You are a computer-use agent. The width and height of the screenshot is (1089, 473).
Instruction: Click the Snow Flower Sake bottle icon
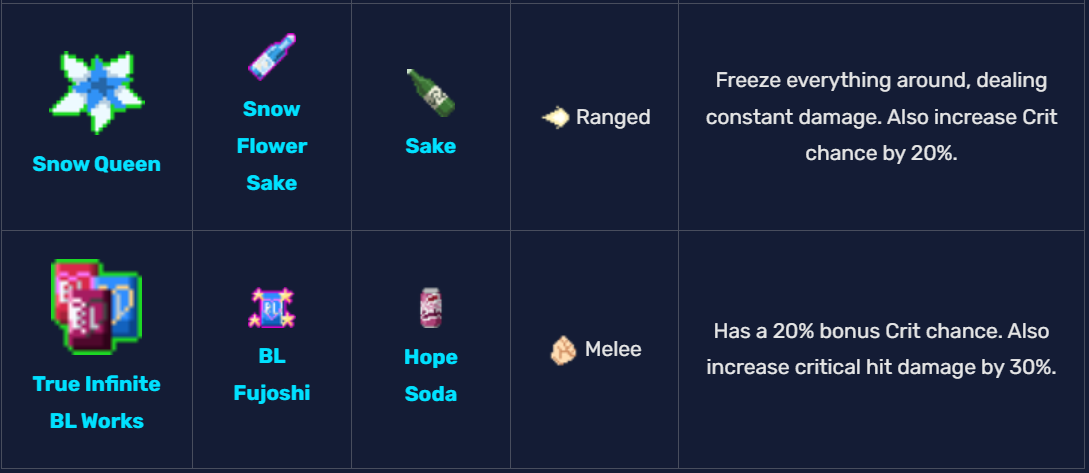(x=271, y=56)
